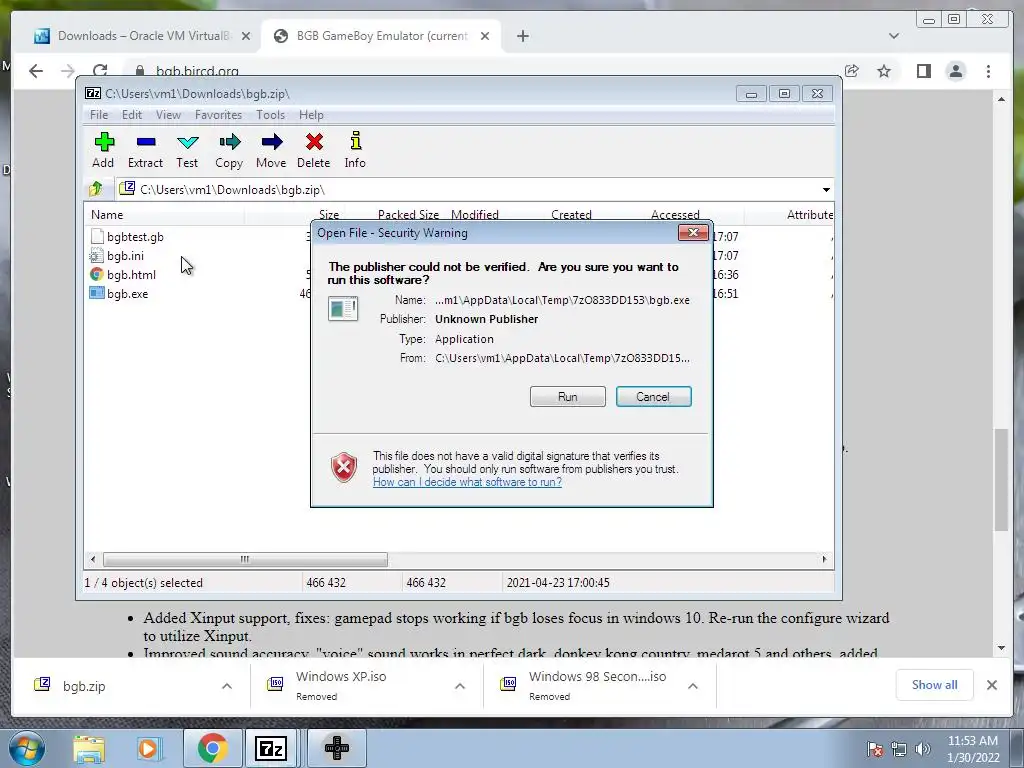Image resolution: width=1024 pixels, height=768 pixels.
Task: Open the Help menu in 7-Zip
Action: pos(311,115)
